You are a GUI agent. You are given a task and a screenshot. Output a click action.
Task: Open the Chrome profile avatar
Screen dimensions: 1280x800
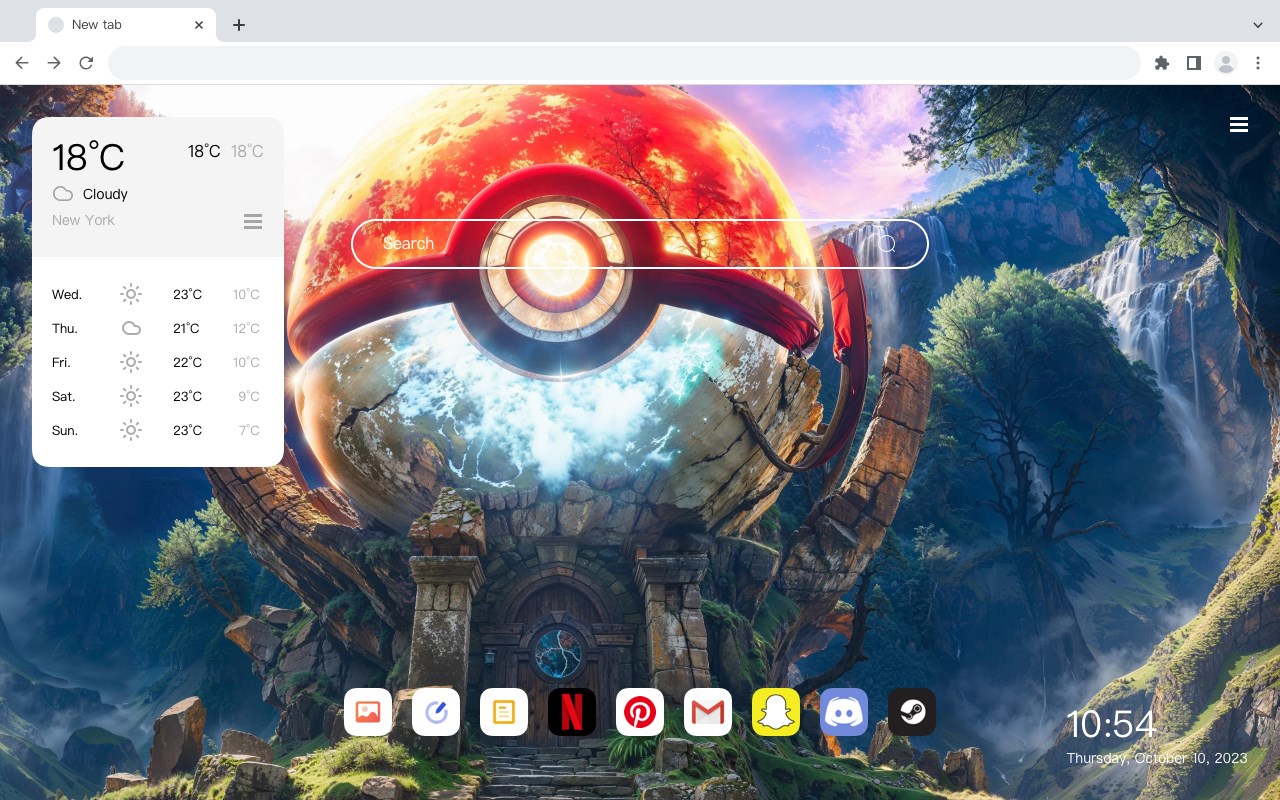pyautogui.click(x=1226, y=63)
